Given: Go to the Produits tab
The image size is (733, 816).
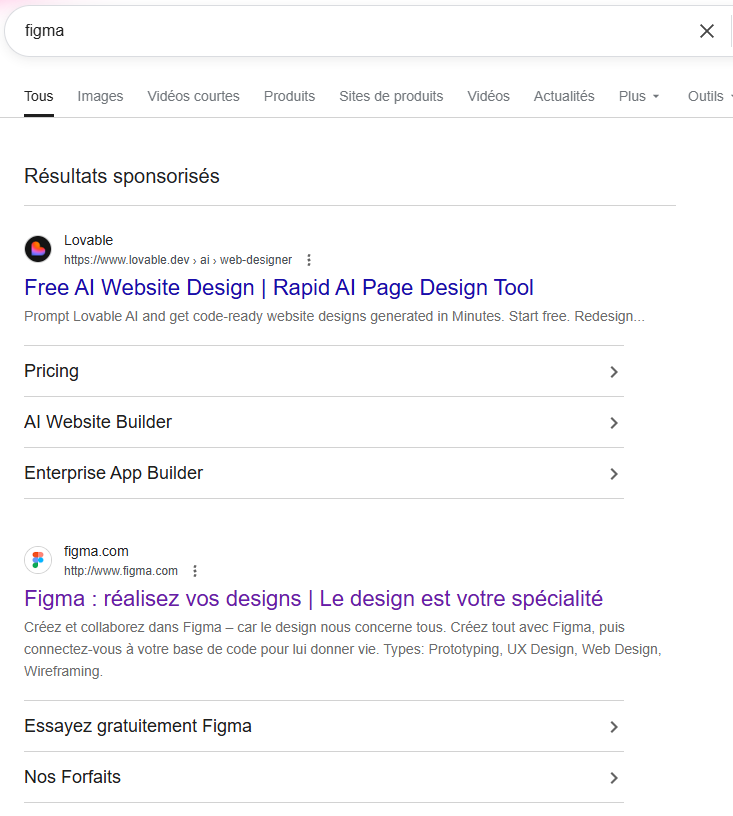Looking at the screenshot, I should coord(289,96).
